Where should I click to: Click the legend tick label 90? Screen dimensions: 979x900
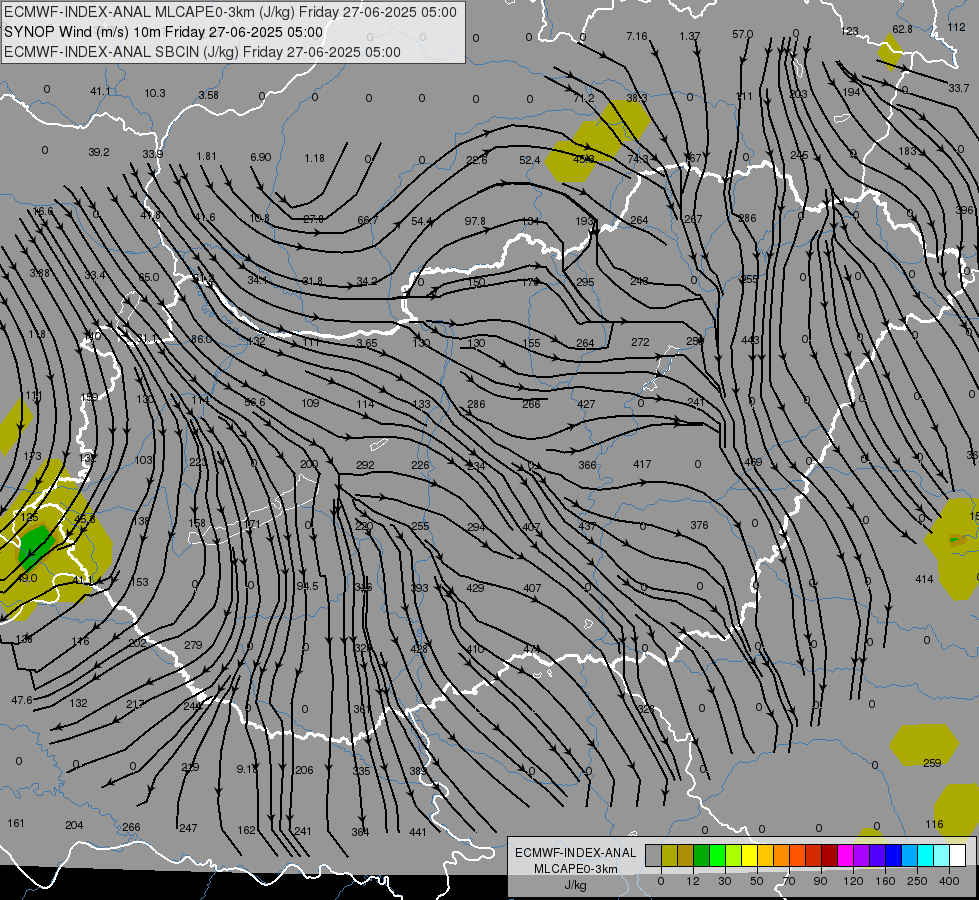point(820,881)
